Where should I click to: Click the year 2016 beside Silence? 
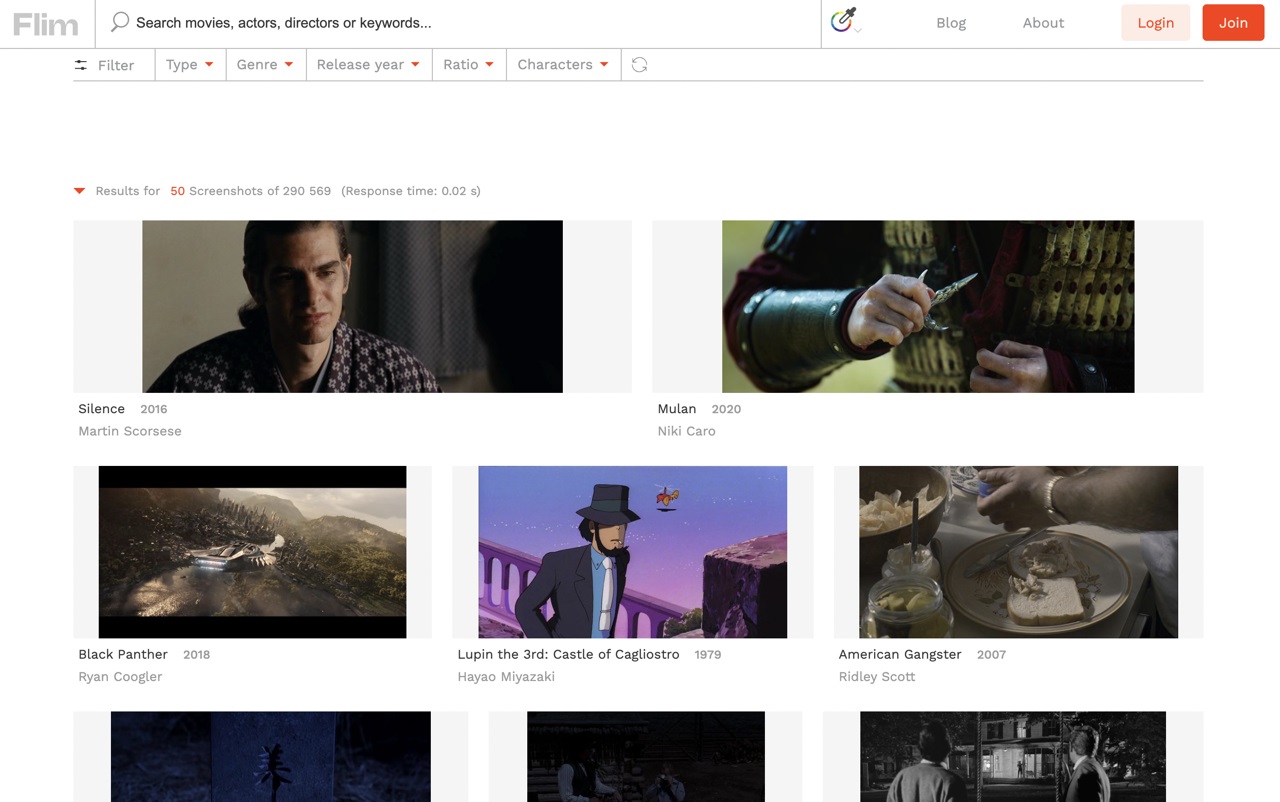point(154,409)
